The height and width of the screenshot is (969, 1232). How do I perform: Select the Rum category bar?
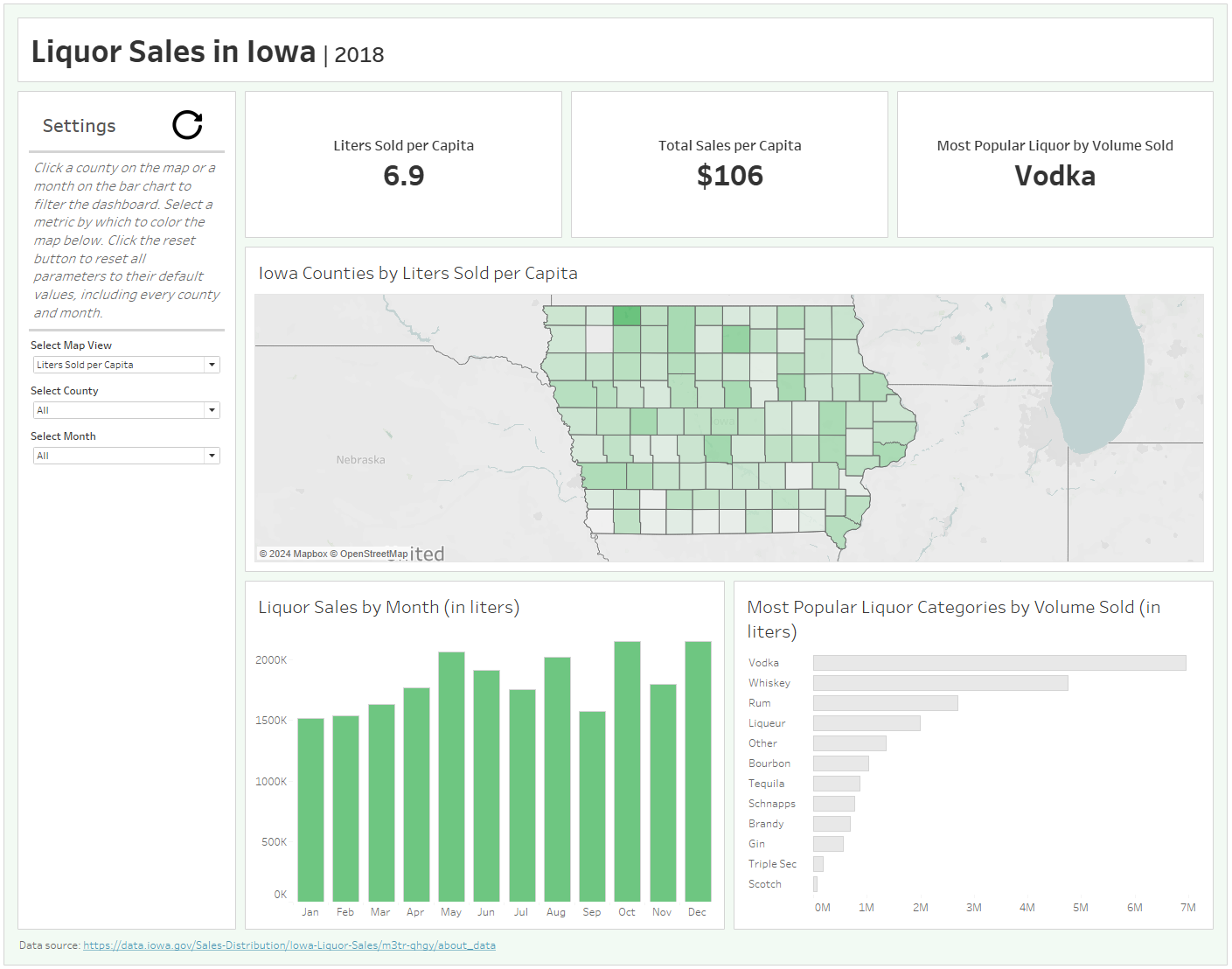(x=885, y=703)
